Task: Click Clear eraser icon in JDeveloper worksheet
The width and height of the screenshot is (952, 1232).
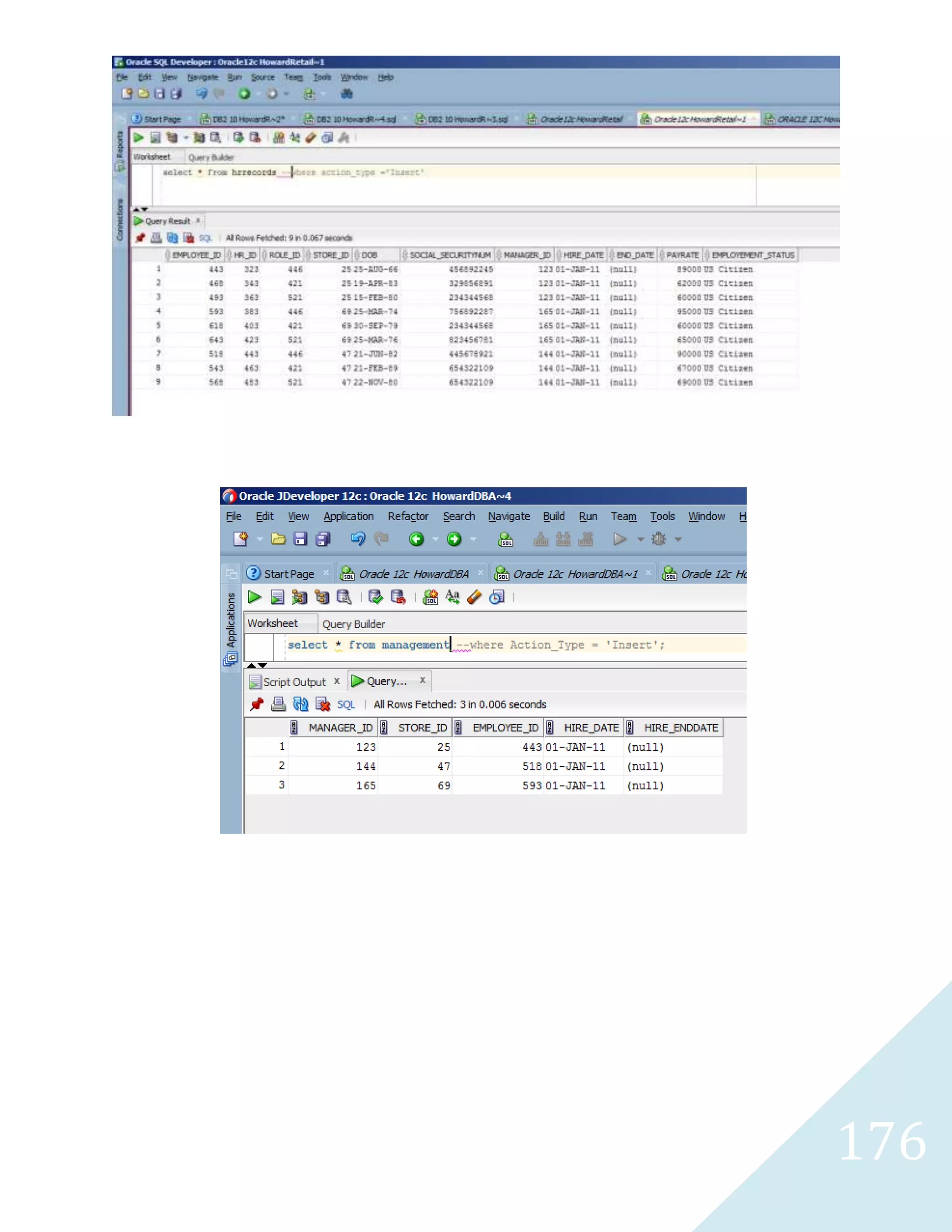Action: pyautogui.click(x=474, y=597)
